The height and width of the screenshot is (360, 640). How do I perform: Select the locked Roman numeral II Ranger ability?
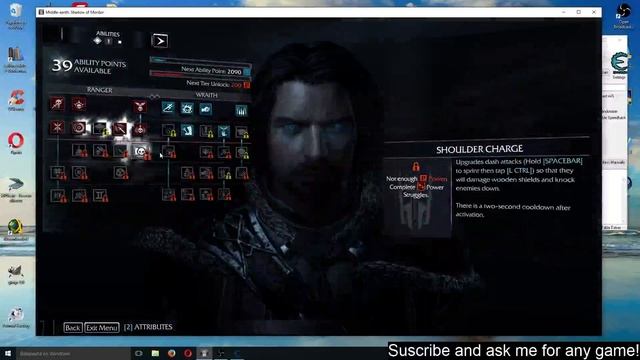(x=100, y=195)
